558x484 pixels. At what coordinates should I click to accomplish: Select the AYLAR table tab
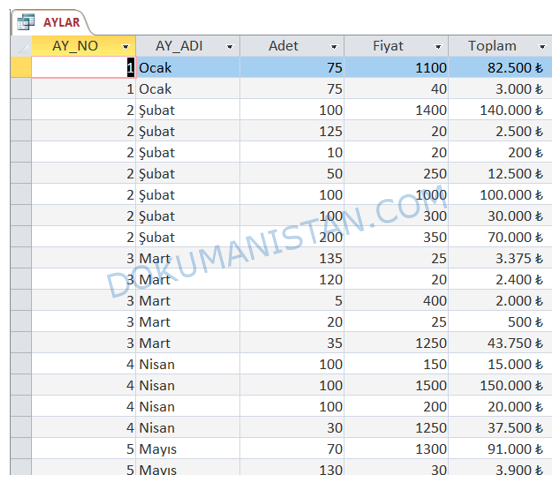[x=51, y=22]
